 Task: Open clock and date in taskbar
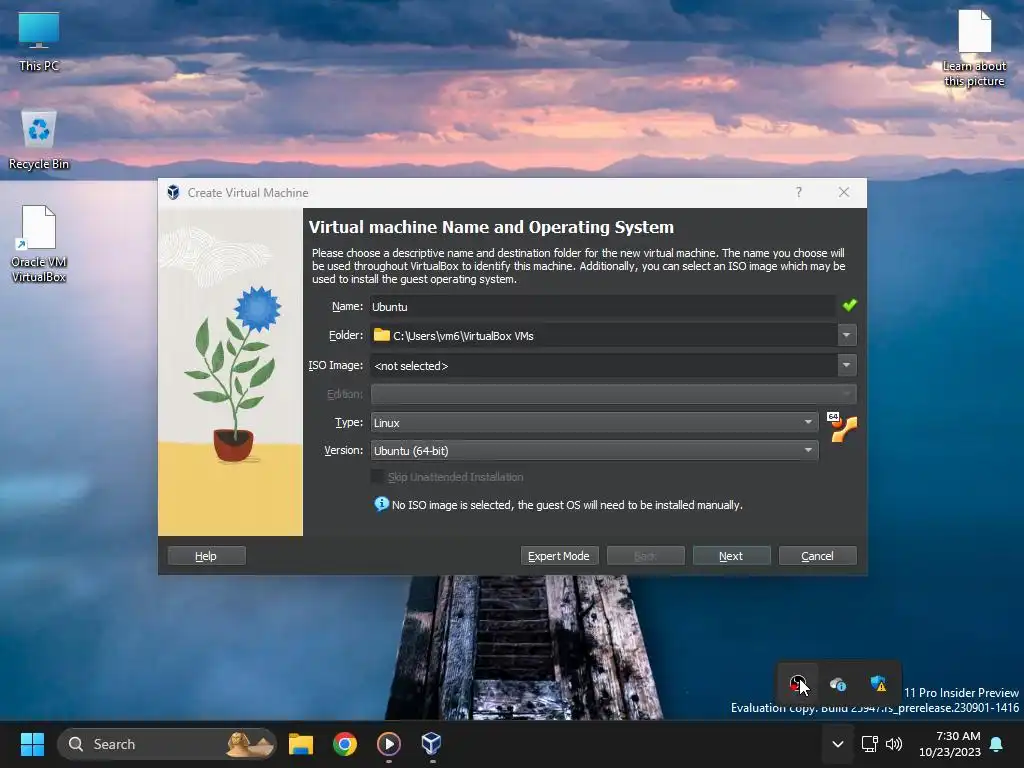click(950, 744)
